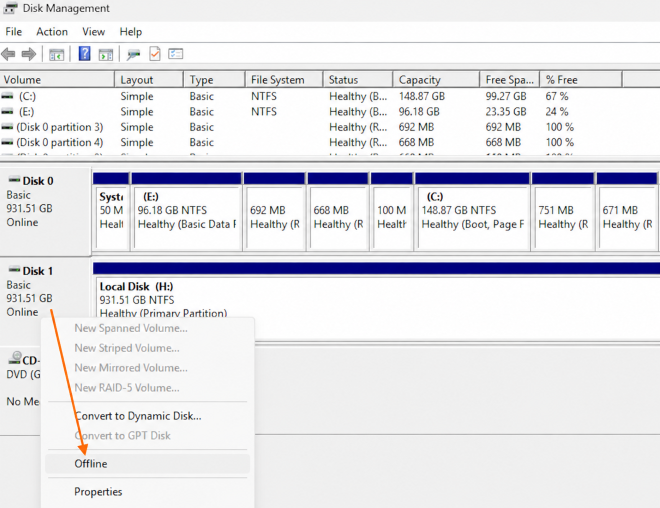
Task: Click the list settings toolbar icon
Action: click(176, 54)
